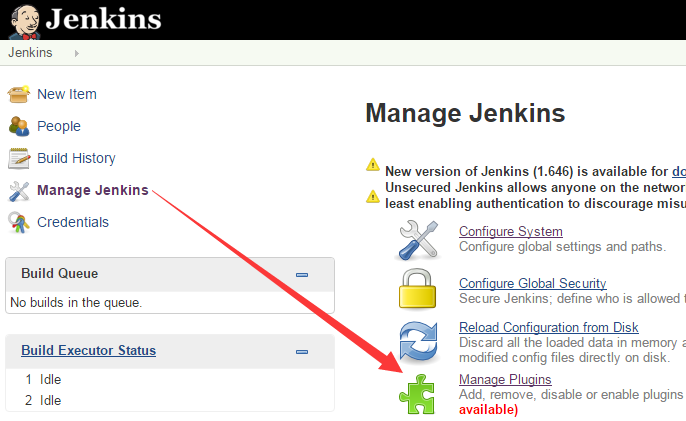Open Manage Jenkins sidebar link
Viewport: 686px width, 421px height.
[x=93, y=190]
